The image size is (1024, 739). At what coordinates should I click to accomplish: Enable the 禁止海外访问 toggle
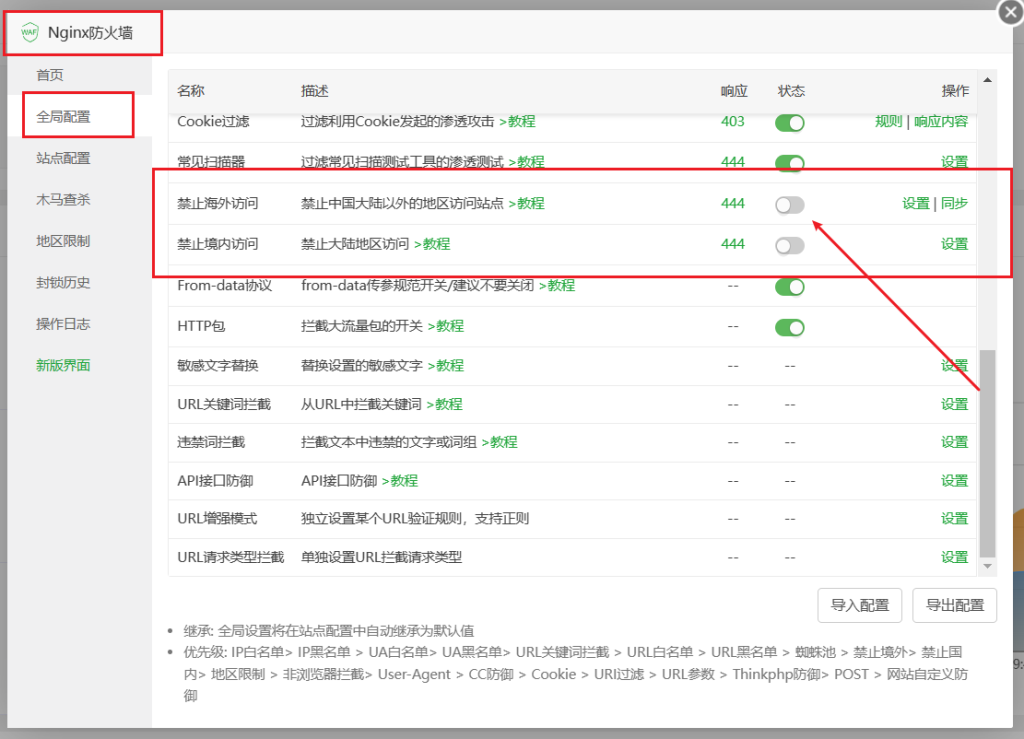pyautogui.click(x=790, y=204)
